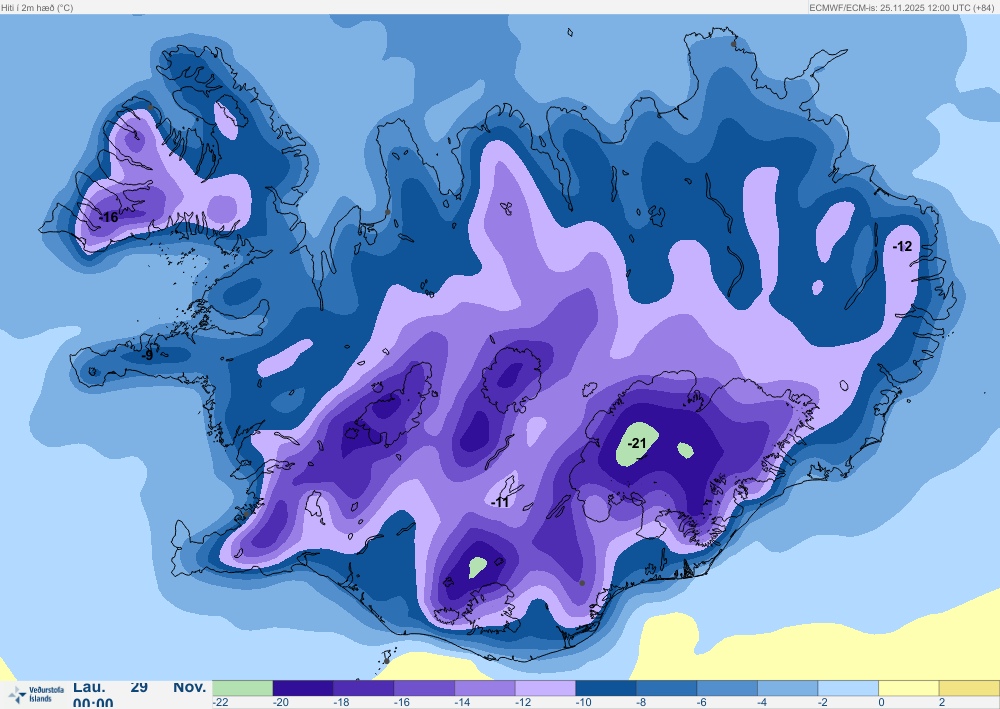Click the -9 label on Snæfellsnes peninsula
Image resolution: width=1000 pixels, height=709 pixels.
tap(148, 355)
